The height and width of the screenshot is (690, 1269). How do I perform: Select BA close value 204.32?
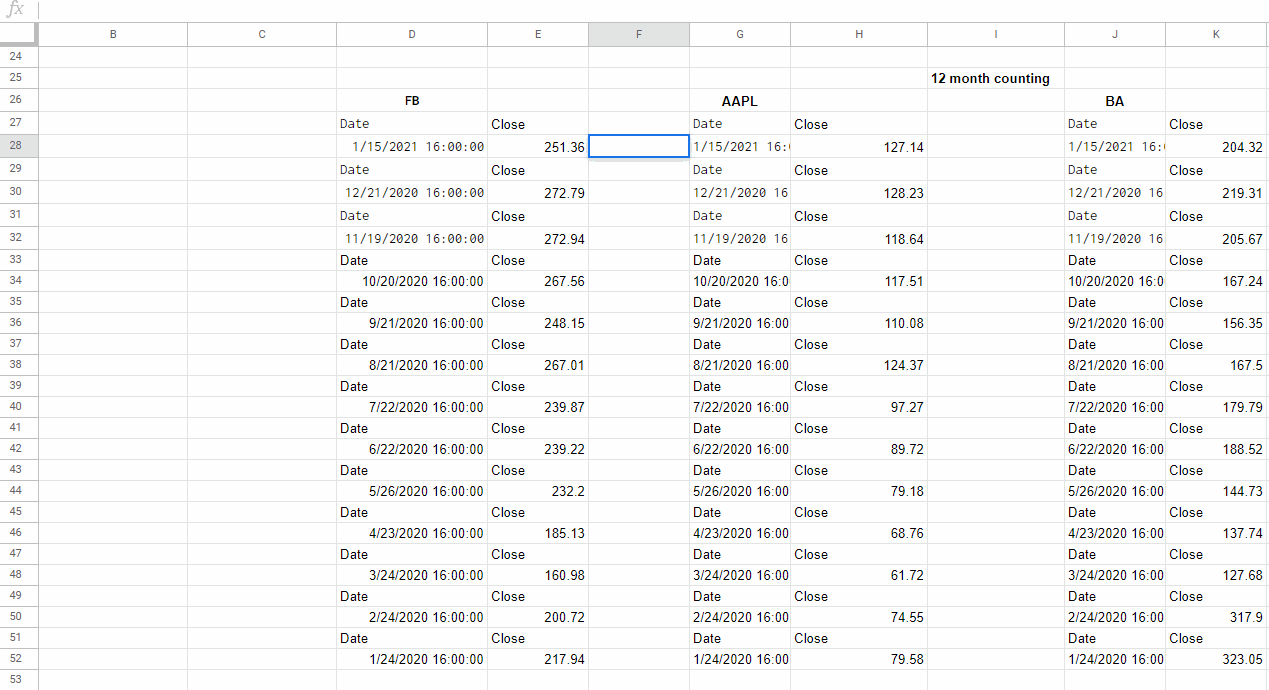click(1216, 147)
